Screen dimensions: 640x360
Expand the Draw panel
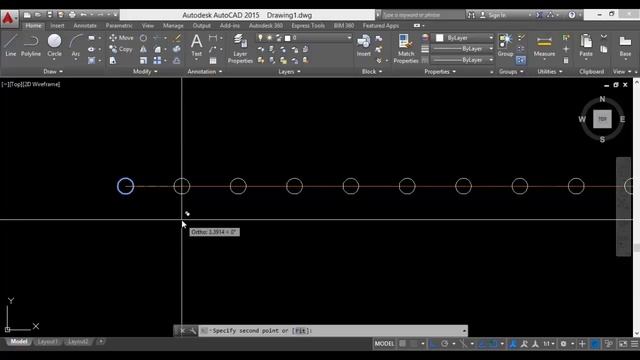coord(53,71)
